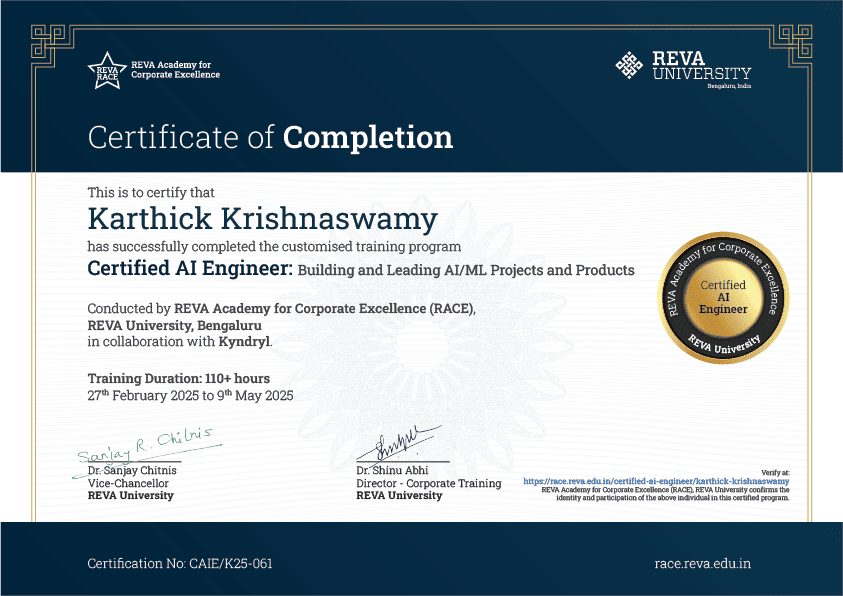The image size is (843, 596).
Task: Click the "This is to certify that" line
Action: coord(151,192)
